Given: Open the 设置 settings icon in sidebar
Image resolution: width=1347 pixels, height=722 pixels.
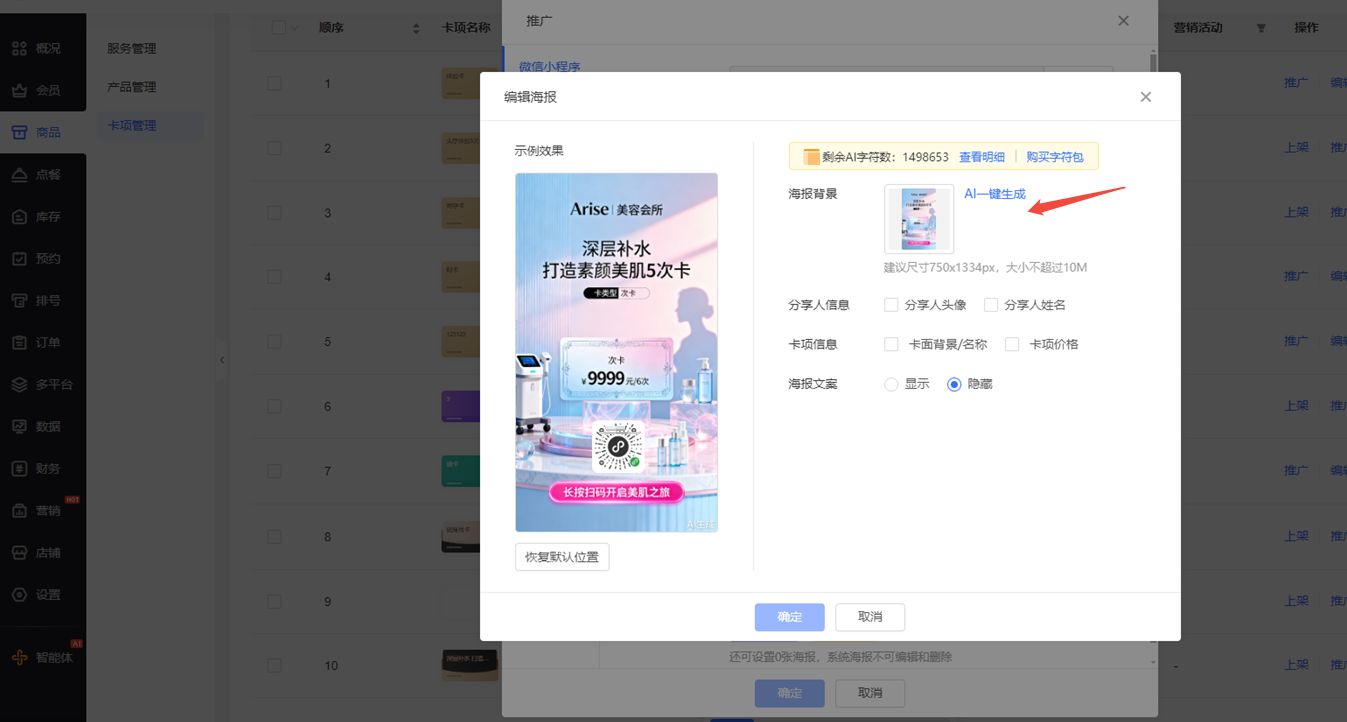Looking at the screenshot, I should coord(19,594).
